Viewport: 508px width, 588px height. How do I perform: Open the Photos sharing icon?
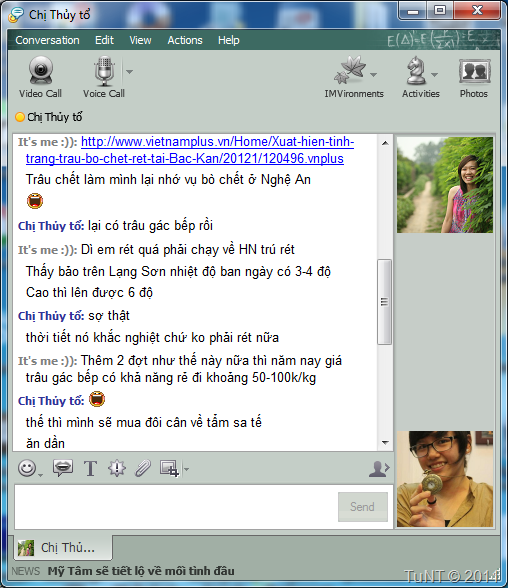coord(474,71)
